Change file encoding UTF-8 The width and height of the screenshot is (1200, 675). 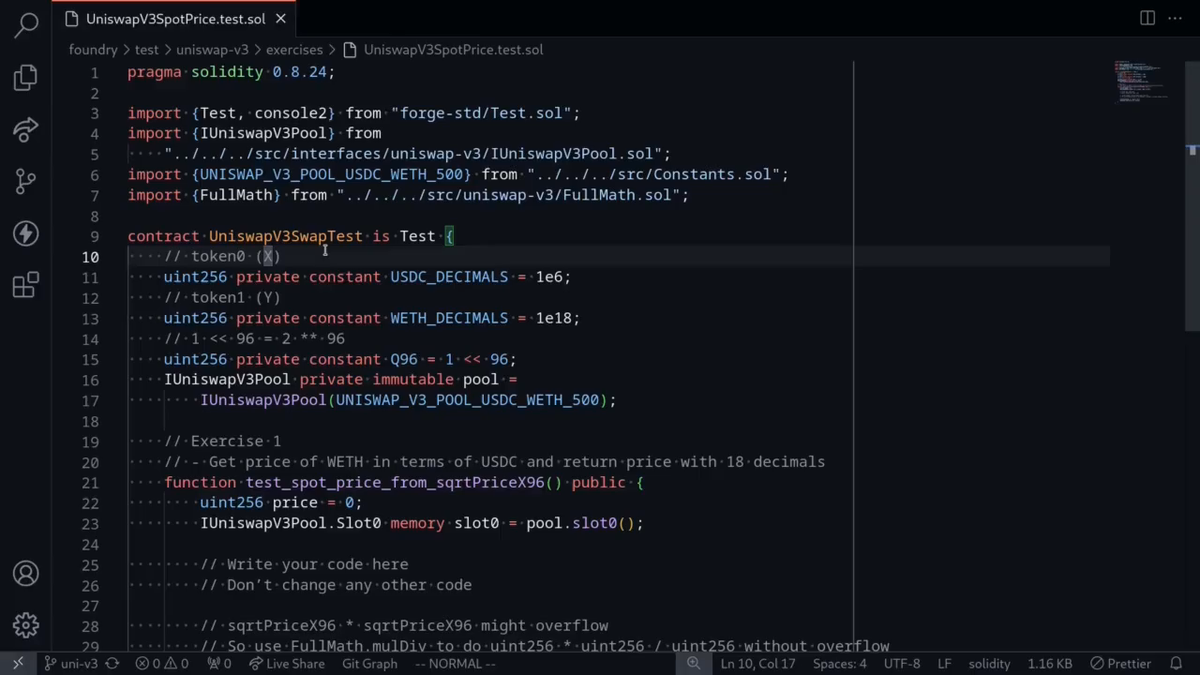(902, 663)
